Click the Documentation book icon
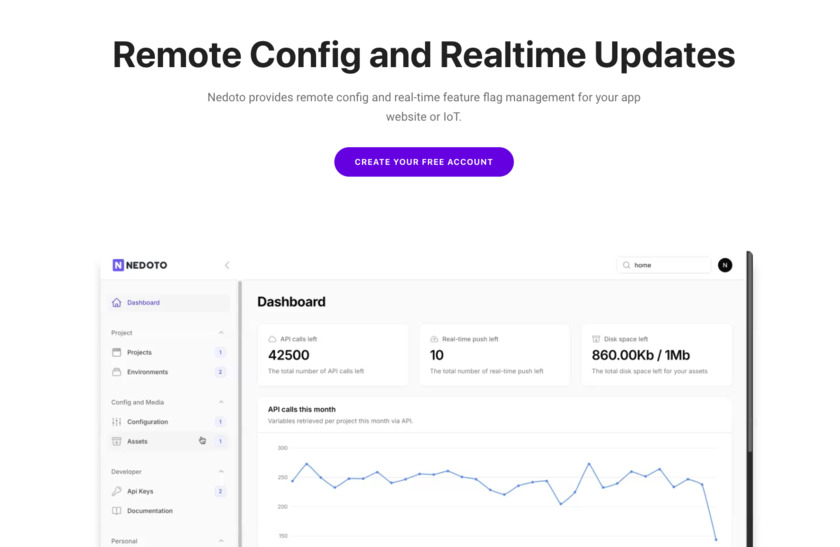The image size is (840, 547). pos(116,511)
